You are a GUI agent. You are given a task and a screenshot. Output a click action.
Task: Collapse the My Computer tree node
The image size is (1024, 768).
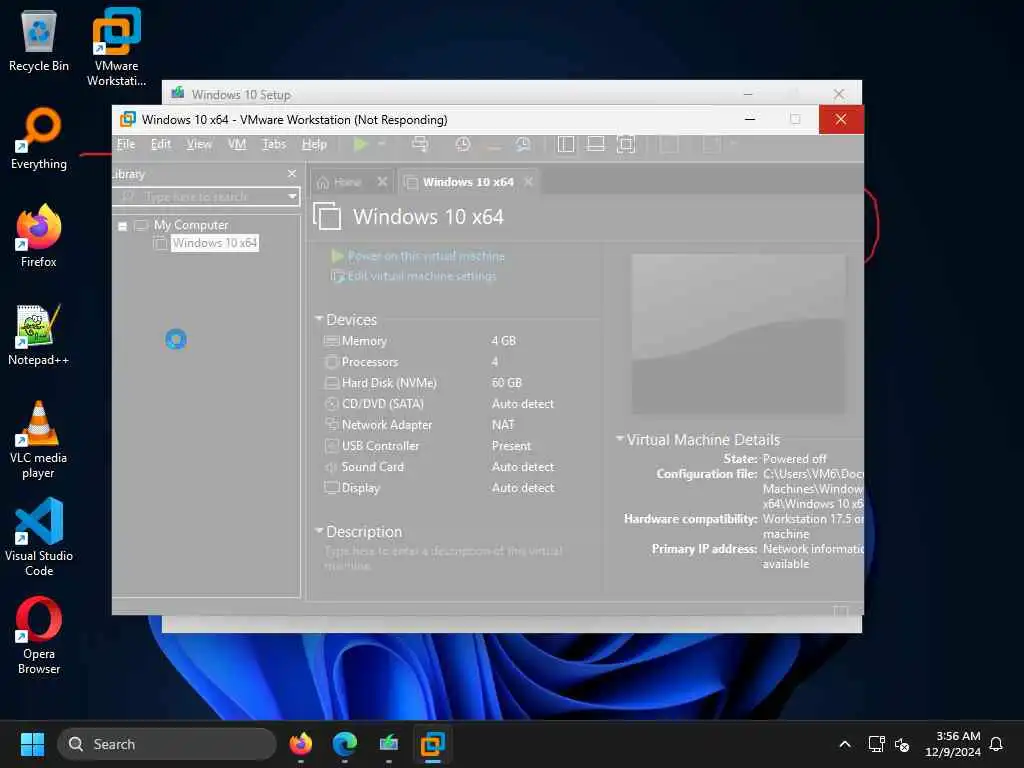pyautogui.click(x=122, y=226)
